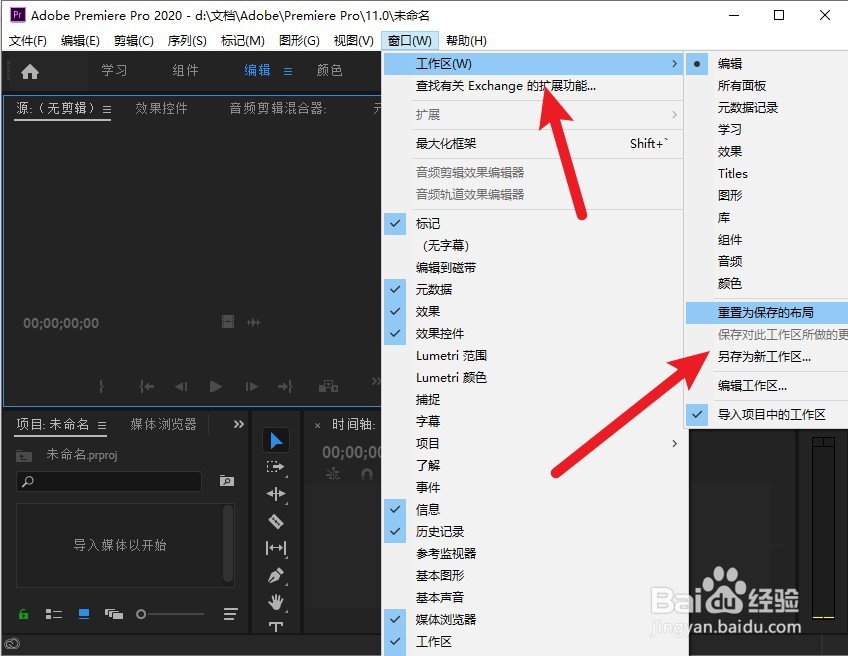848x656 pixels.
Task: Select the Ripple Edit tool
Action: coord(276,494)
